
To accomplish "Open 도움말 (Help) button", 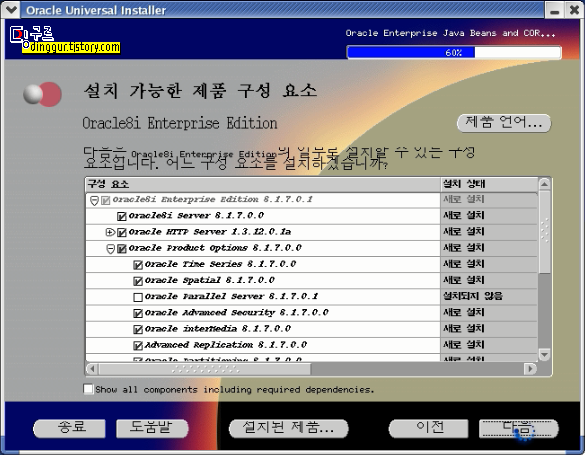I will coord(152,429).
